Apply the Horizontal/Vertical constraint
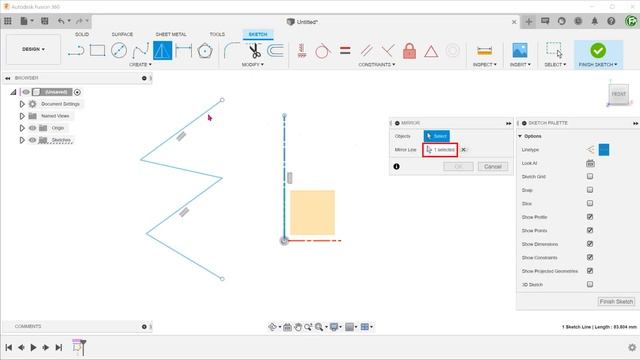Viewport: 640px width, 360px height. point(302,51)
